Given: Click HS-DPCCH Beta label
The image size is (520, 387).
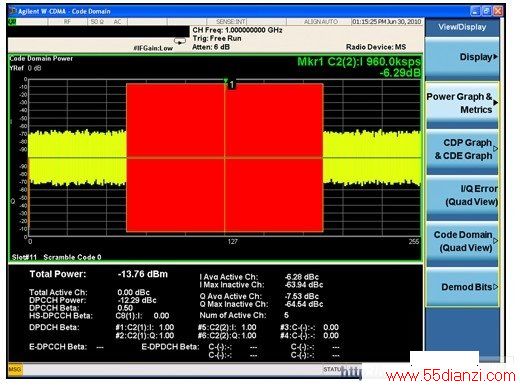Looking at the screenshot, I should (x=61, y=316).
